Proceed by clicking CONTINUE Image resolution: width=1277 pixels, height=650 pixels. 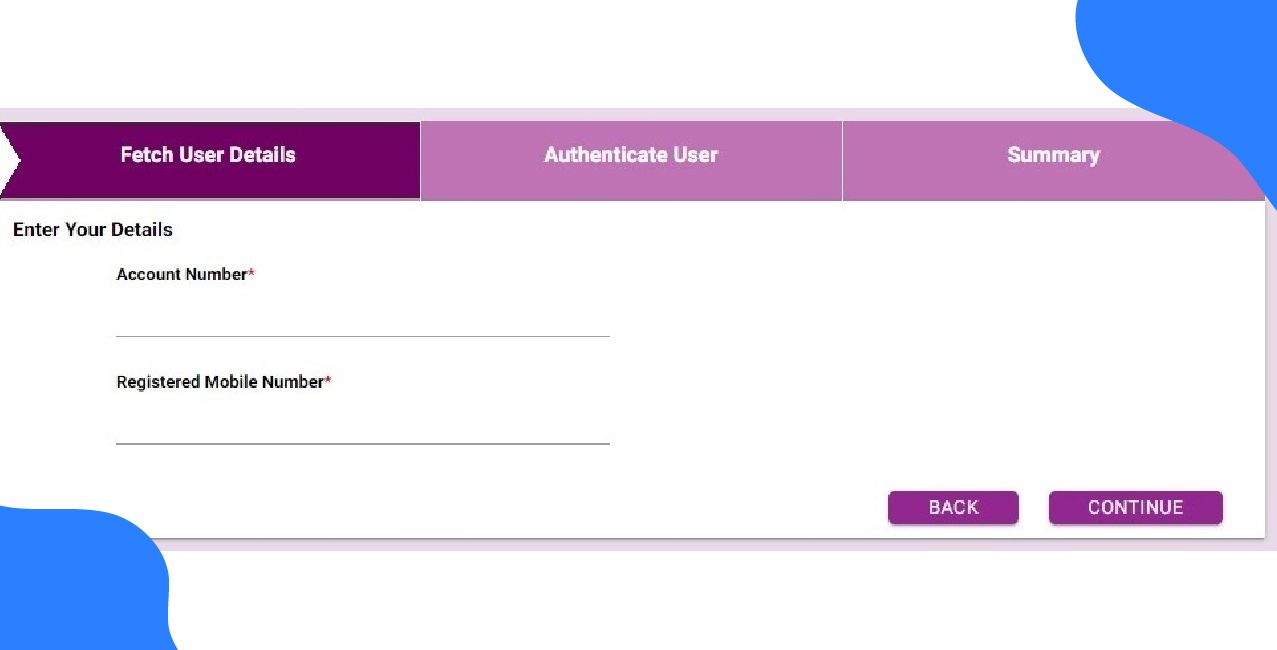click(1135, 507)
